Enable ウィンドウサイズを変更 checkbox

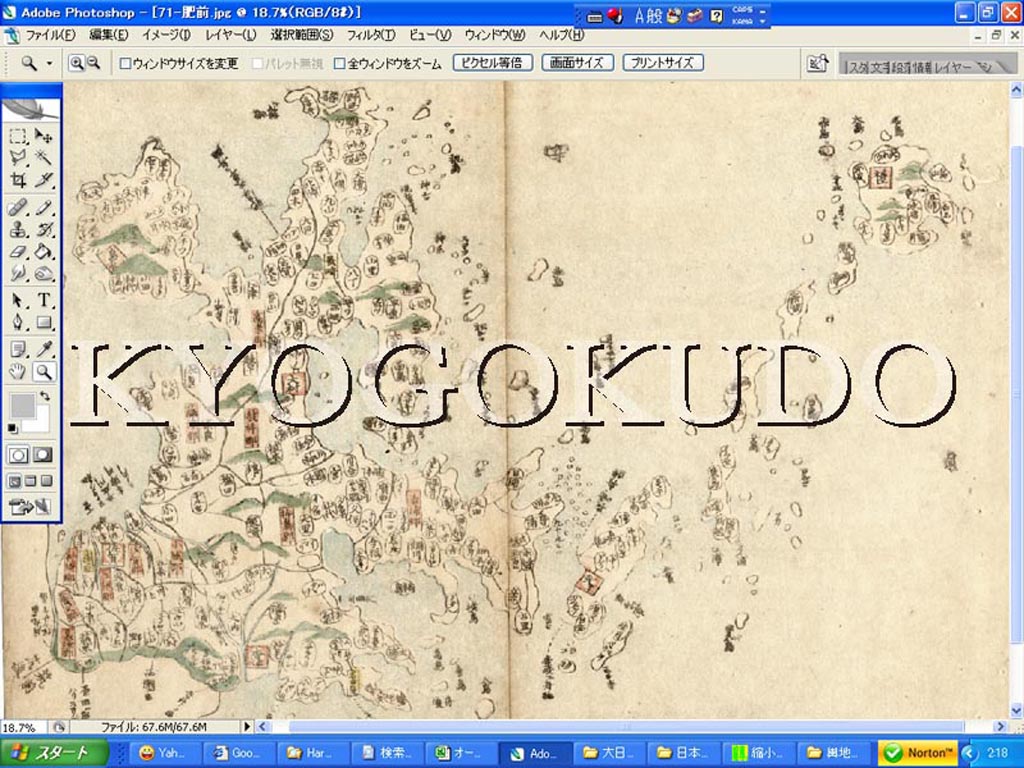(x=125, y=63)
